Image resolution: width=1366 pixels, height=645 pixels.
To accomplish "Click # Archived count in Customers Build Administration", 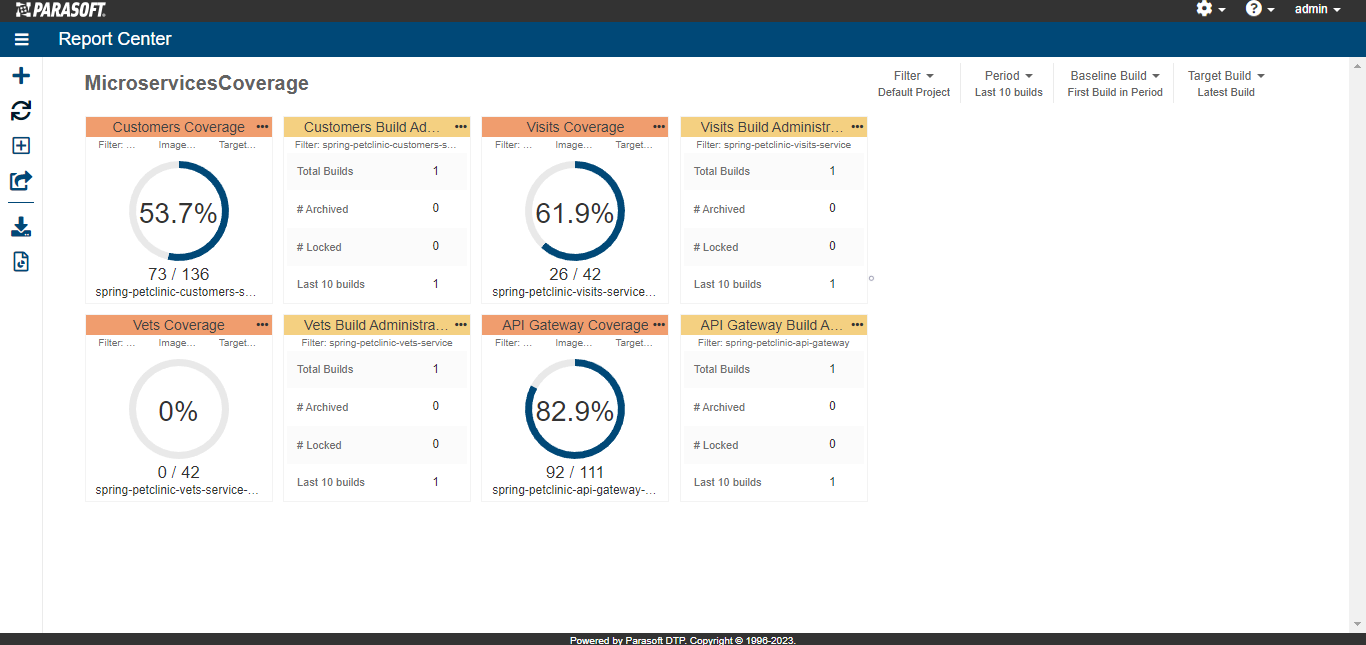I will point(436,208).
